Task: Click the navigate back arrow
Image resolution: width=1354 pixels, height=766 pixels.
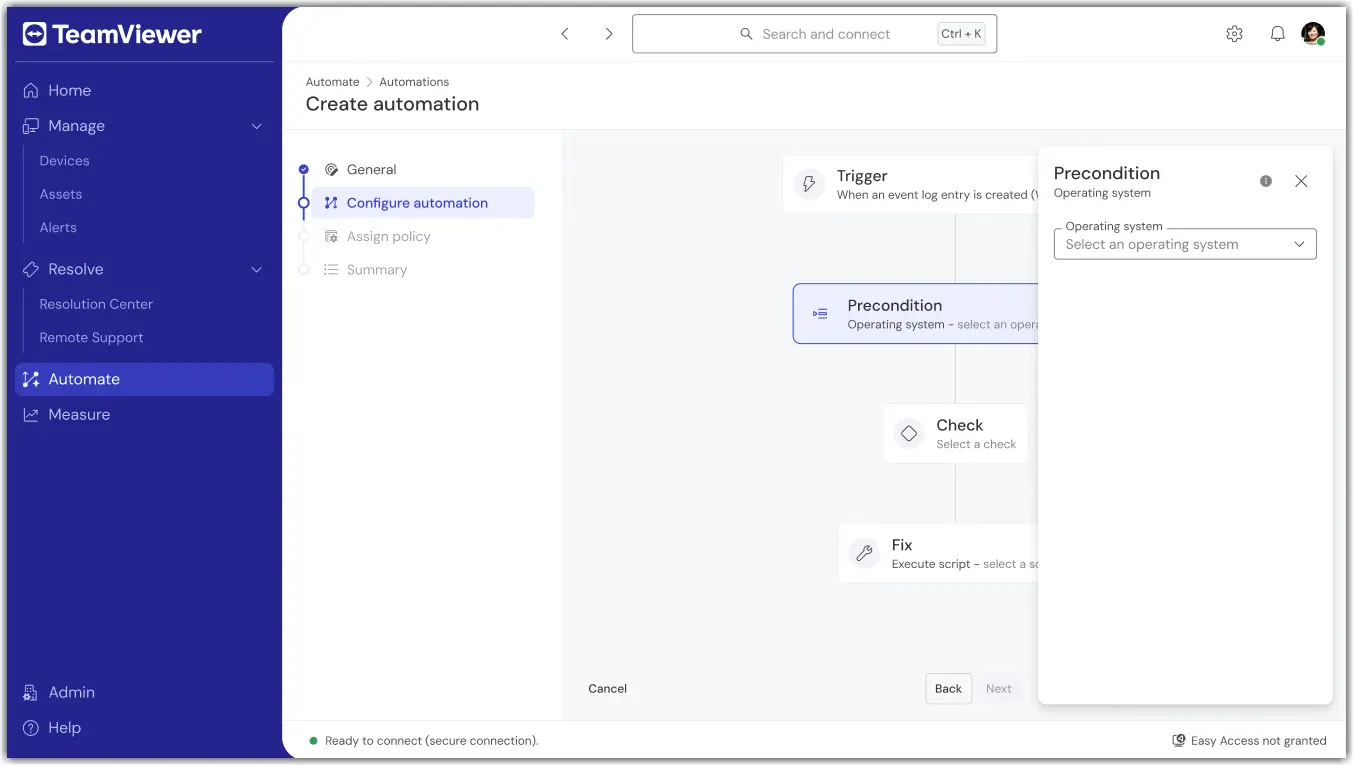Action: coord(565,34)
